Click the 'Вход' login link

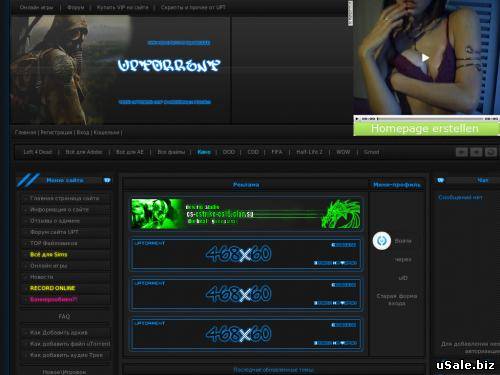(83, 133)
